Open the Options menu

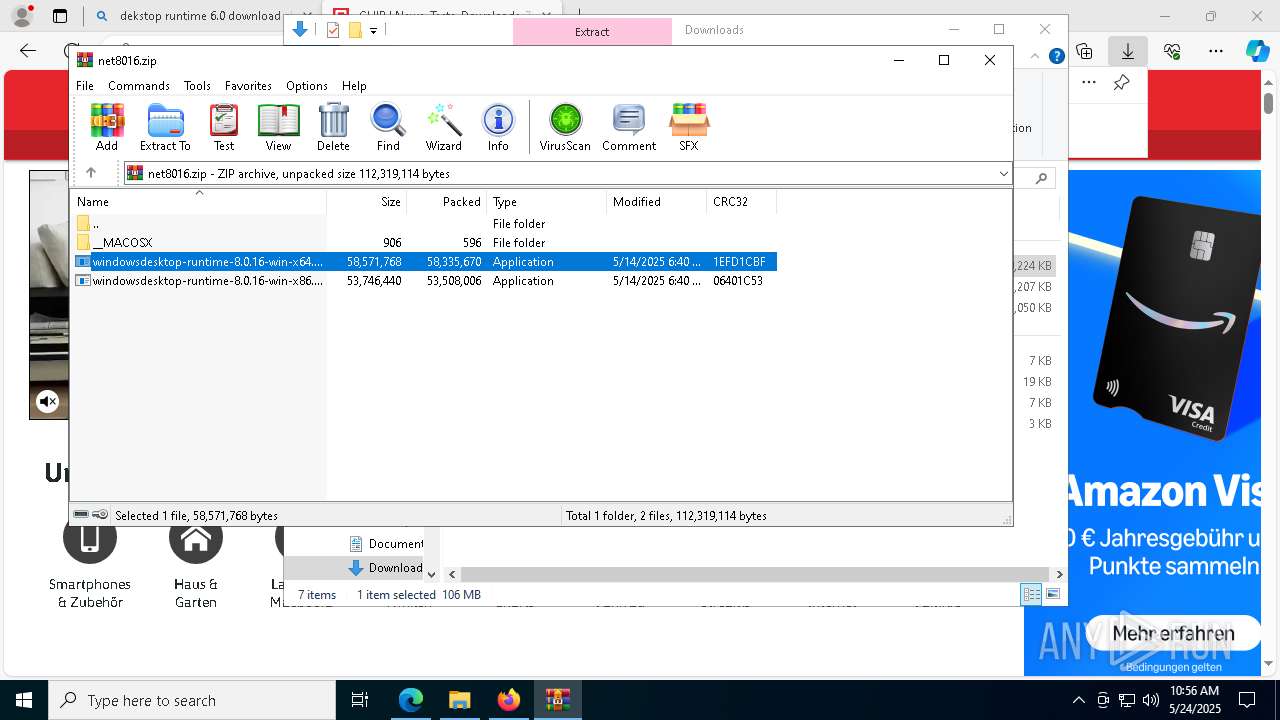[307, 86]
